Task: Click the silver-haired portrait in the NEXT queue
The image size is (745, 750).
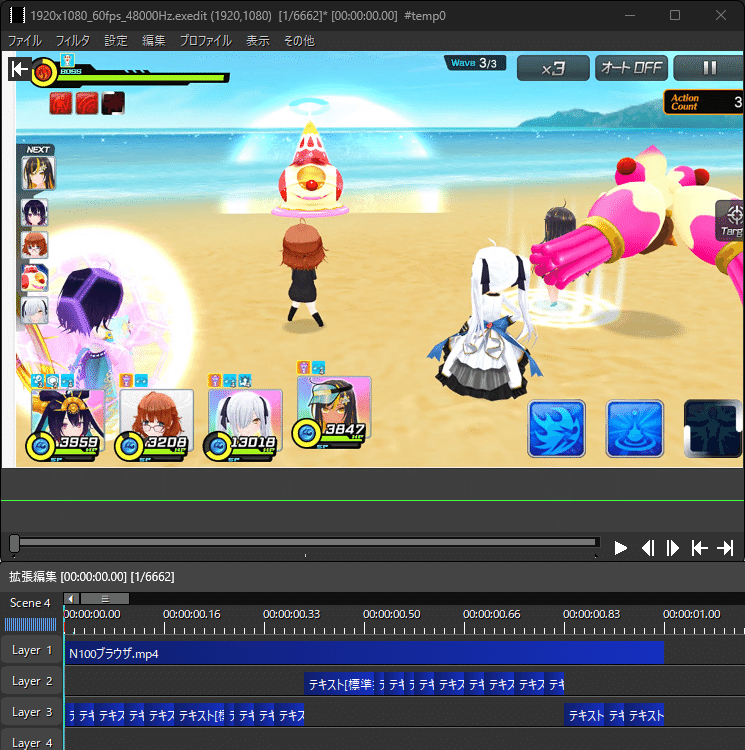Action: (x=34, y=310)
